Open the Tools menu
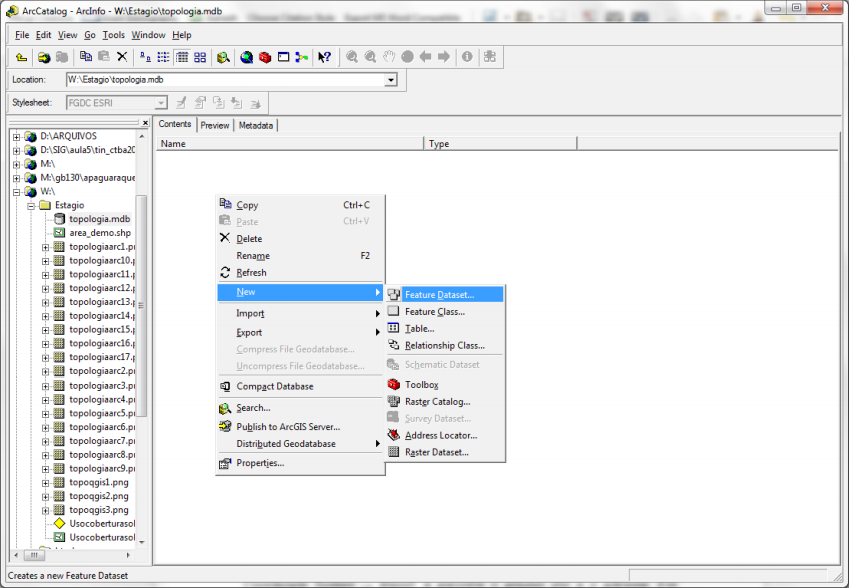This screenshot has height=588, width=849. pos(114,35)
